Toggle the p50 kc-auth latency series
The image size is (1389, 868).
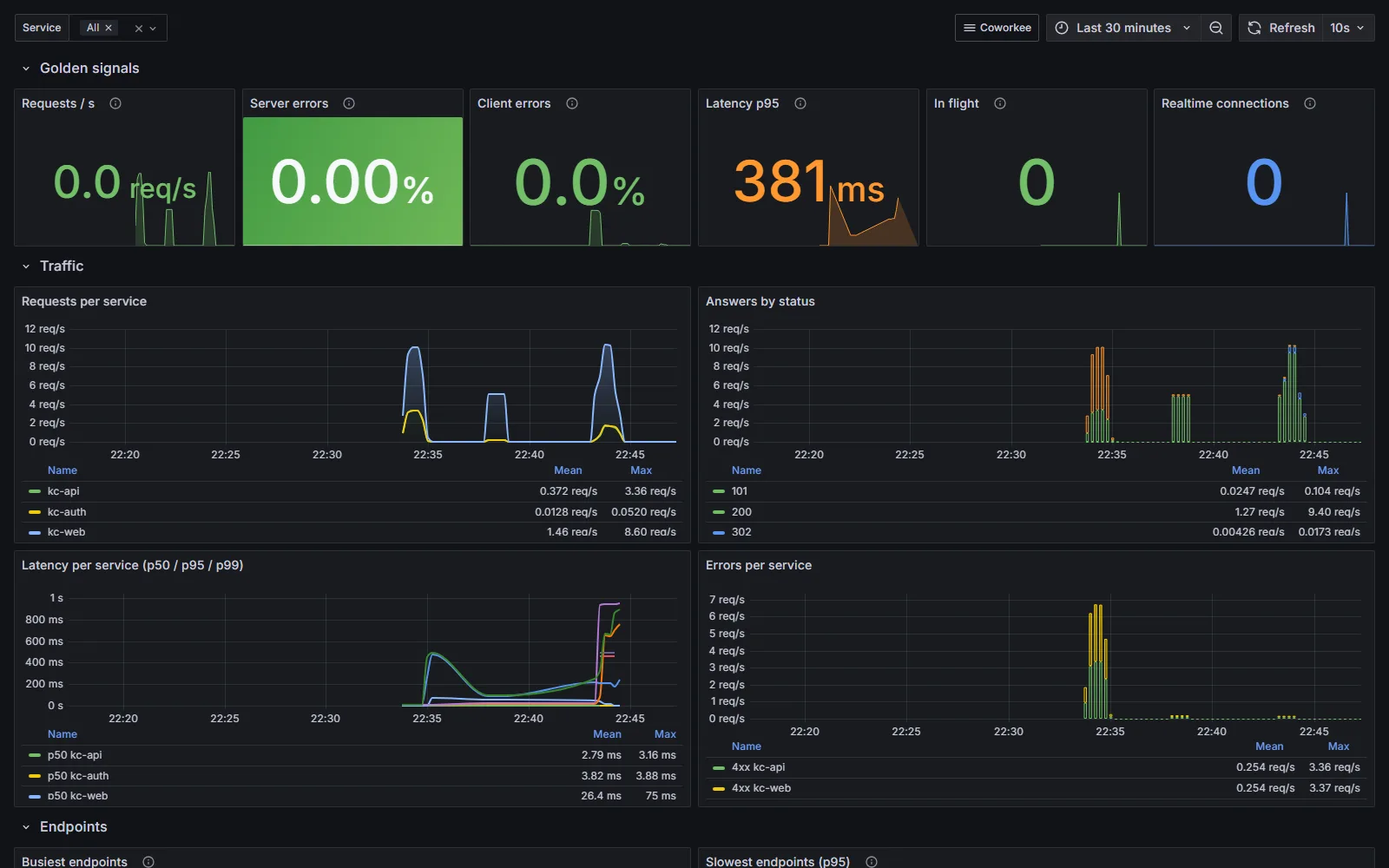coord(78,776)
